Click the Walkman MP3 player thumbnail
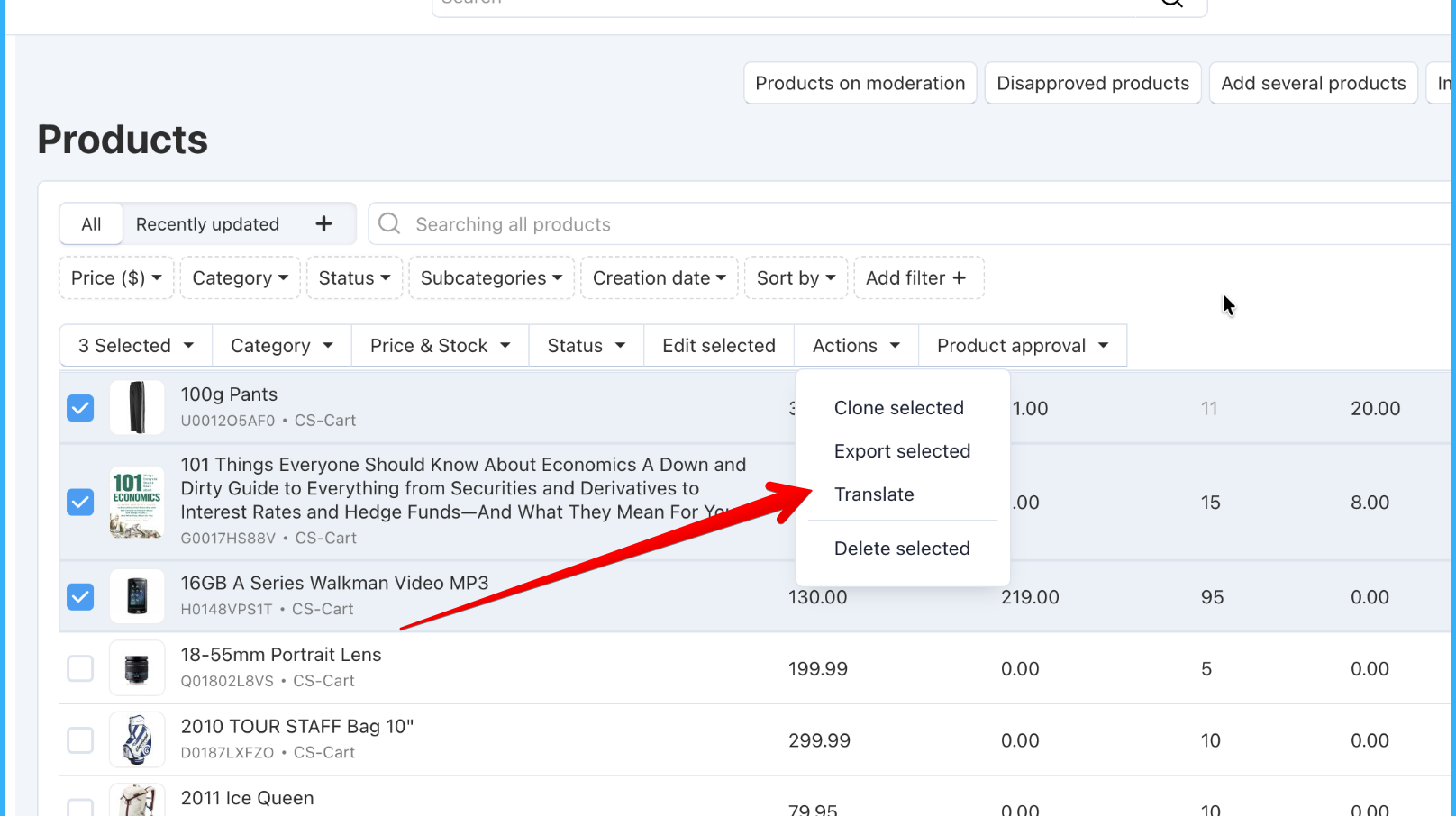 click(x=137, y=596)
